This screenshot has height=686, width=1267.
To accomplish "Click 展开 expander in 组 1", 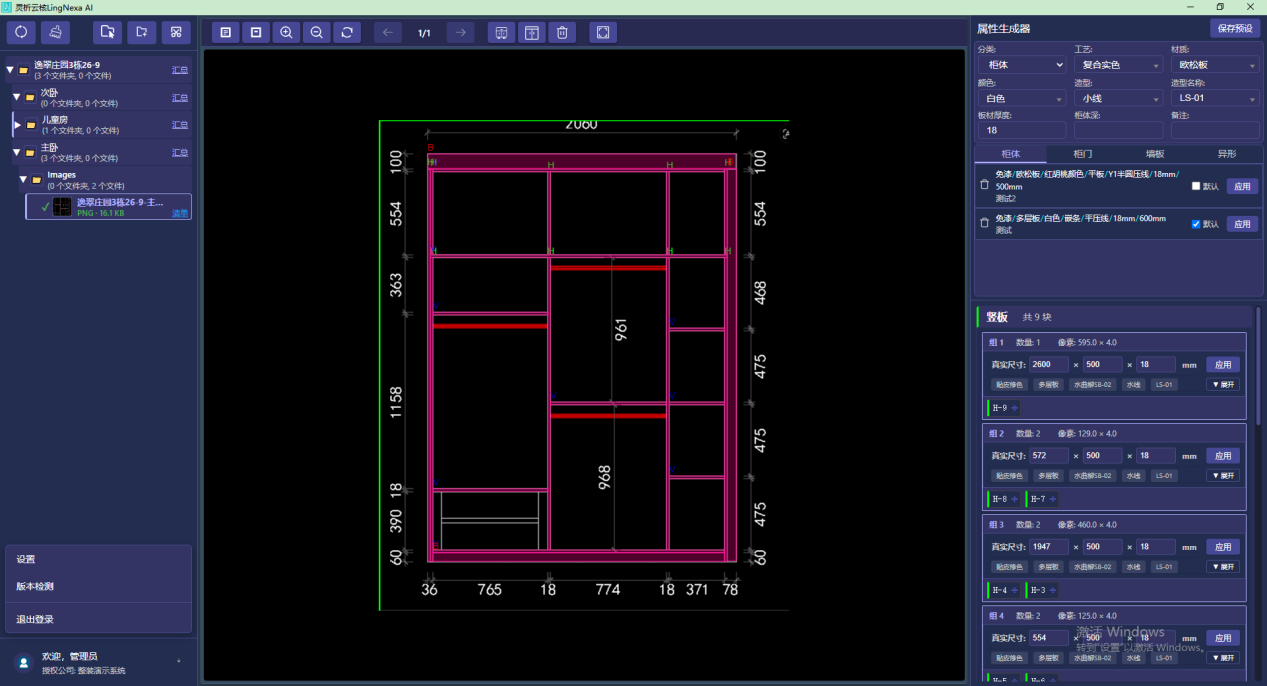I will point(1222,385).
